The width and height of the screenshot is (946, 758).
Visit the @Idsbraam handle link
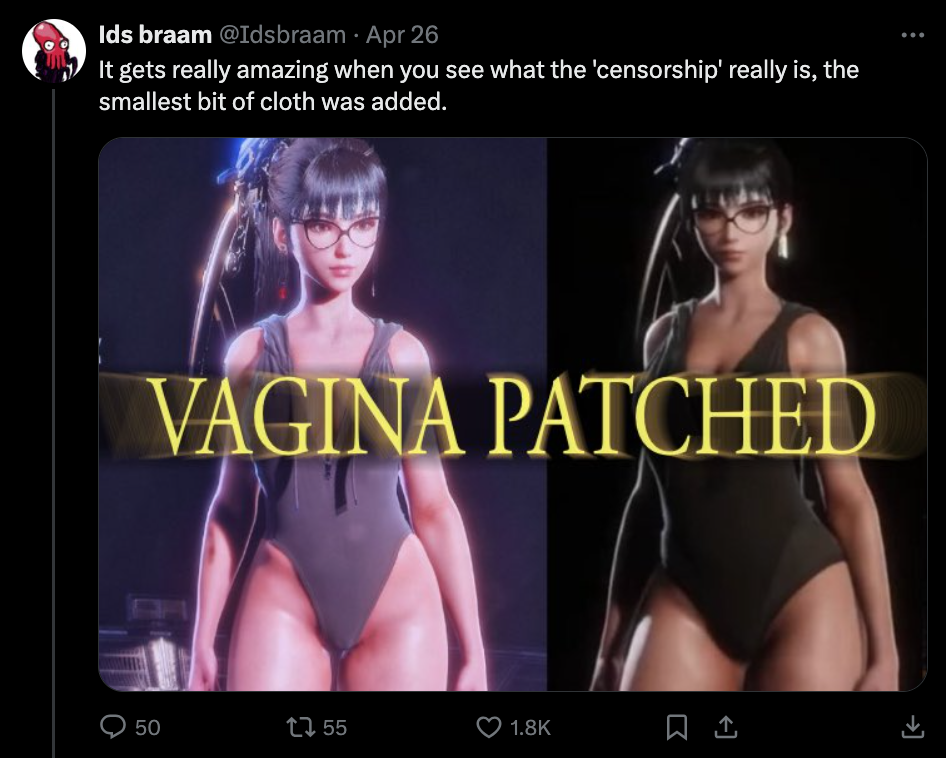[x=282, y=35]
